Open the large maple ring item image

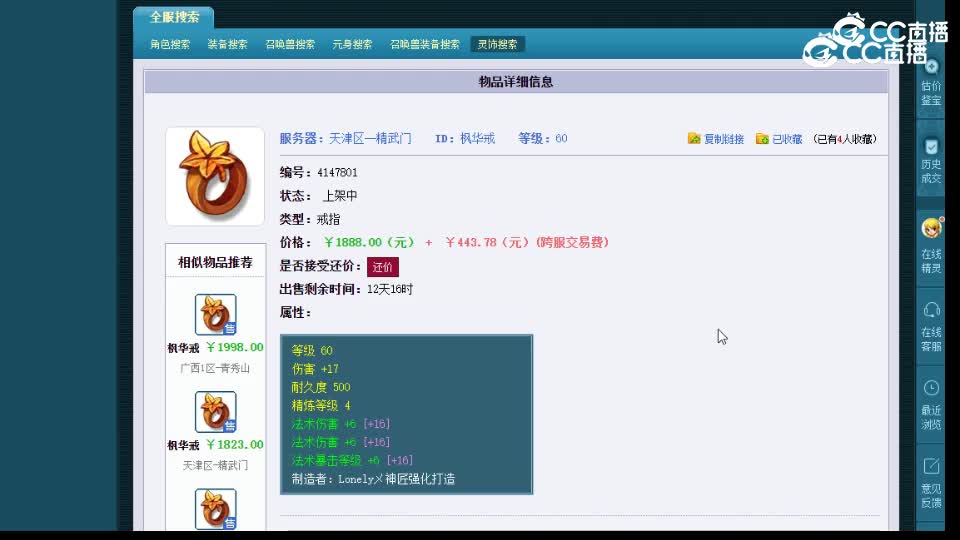pos(214,176)
